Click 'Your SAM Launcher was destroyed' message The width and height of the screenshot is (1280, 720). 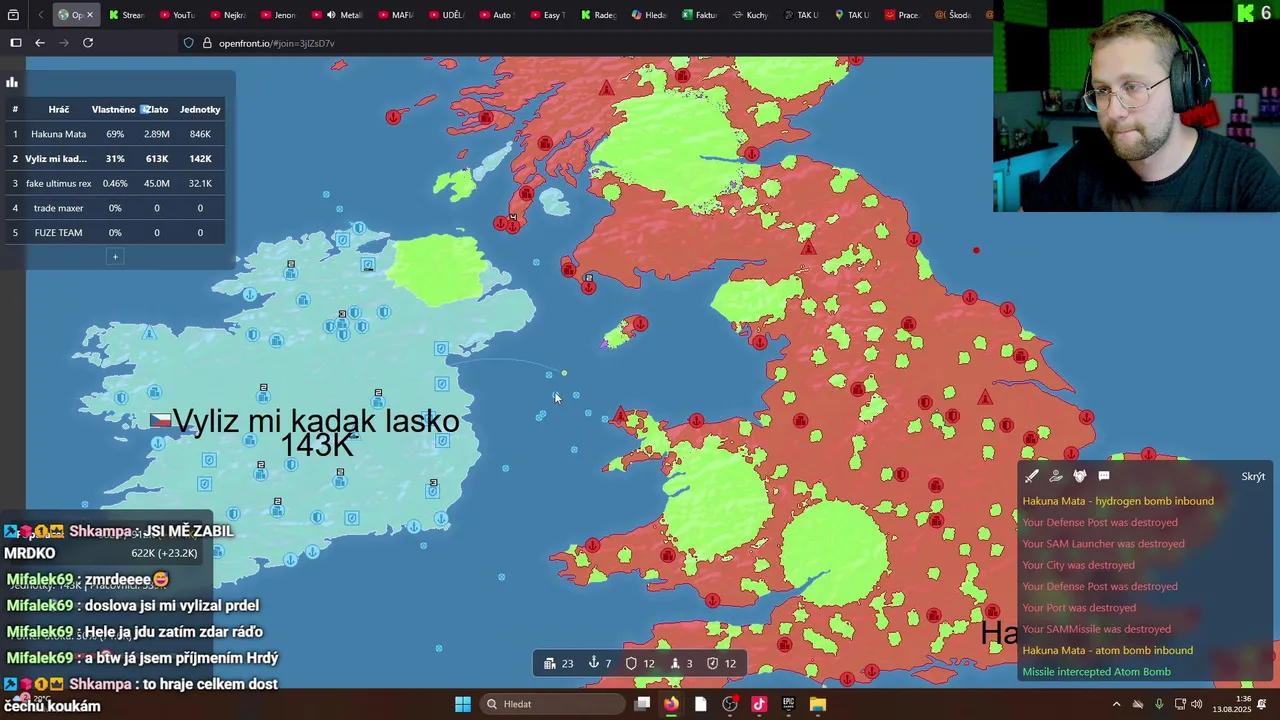point(1103,544)
